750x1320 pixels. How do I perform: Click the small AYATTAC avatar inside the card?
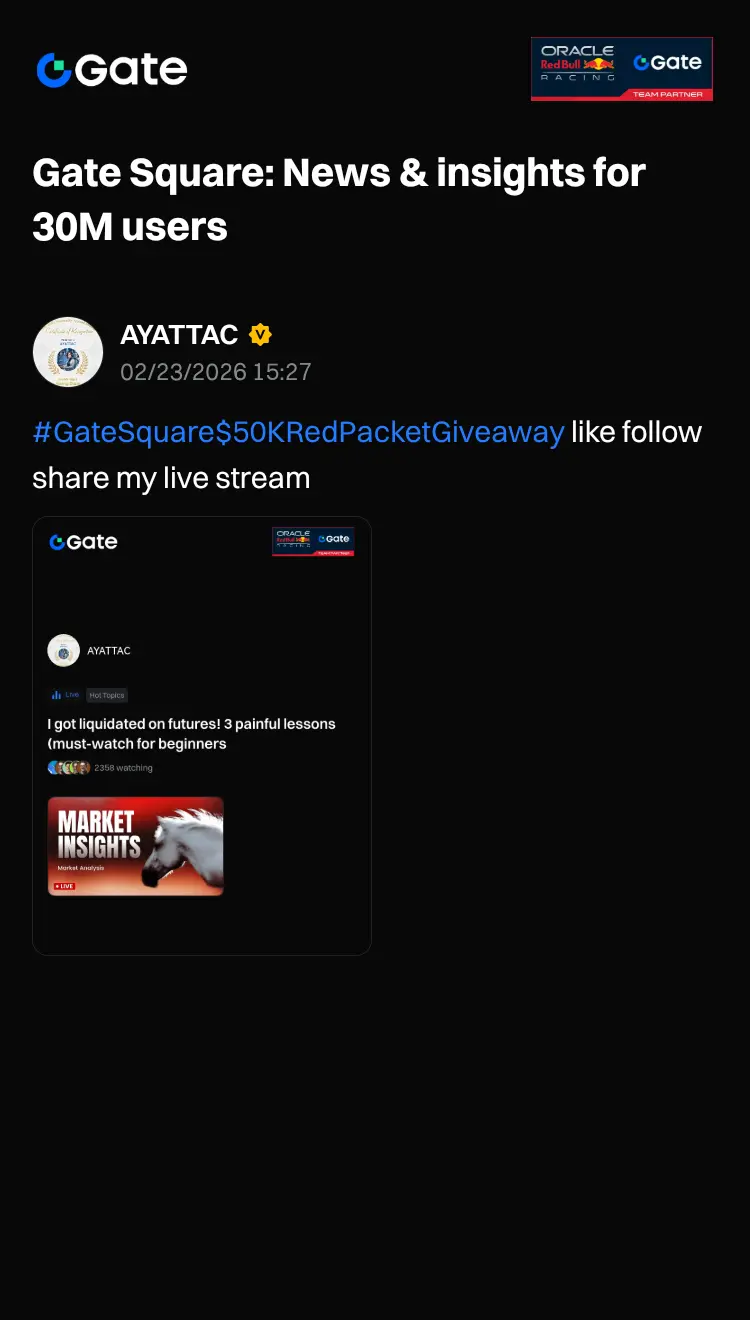tap(64, 651)
